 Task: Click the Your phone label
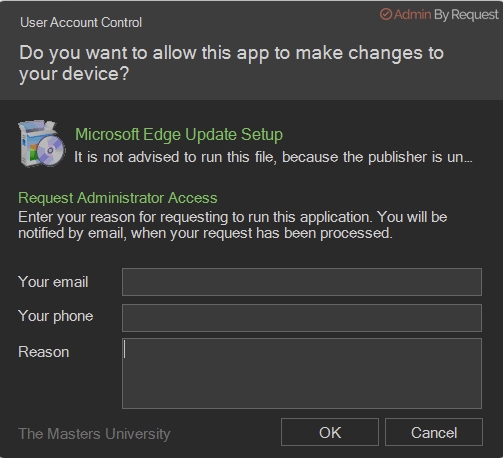pyautogui.click(x=55, y=316)
